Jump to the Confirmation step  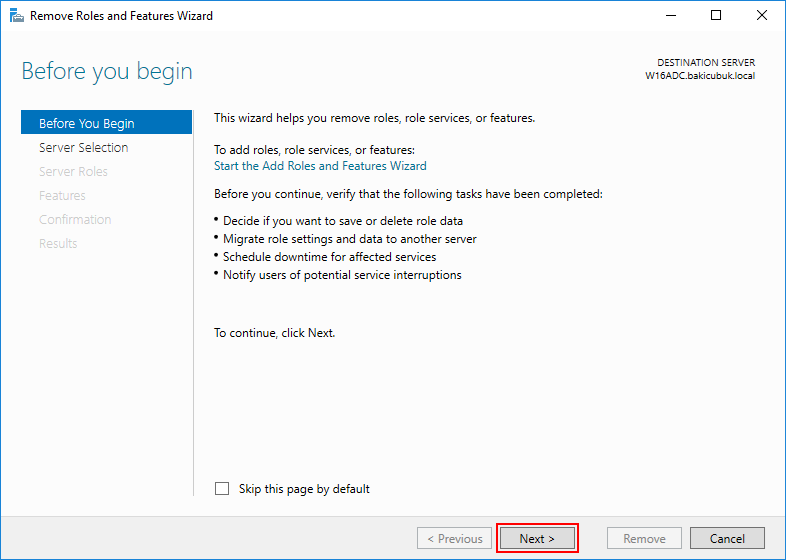coord(75,220)
